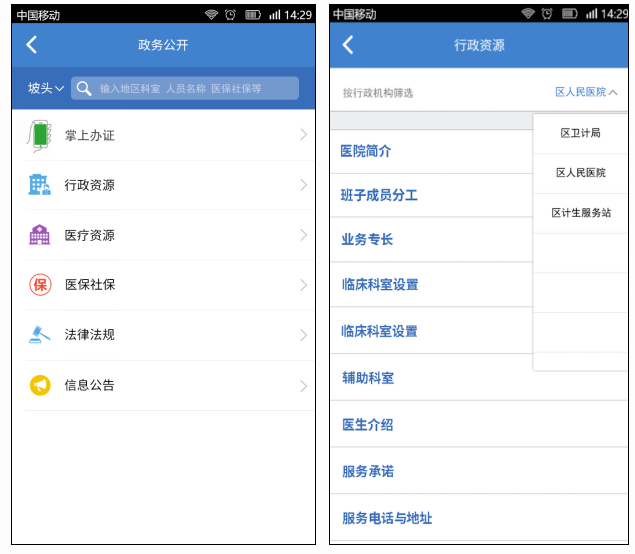Image resolution: width=635 pixels, height=554 pixels.
Task: Tap the 信息公告 megaphone icon
Action: click(x=39, y=385)
